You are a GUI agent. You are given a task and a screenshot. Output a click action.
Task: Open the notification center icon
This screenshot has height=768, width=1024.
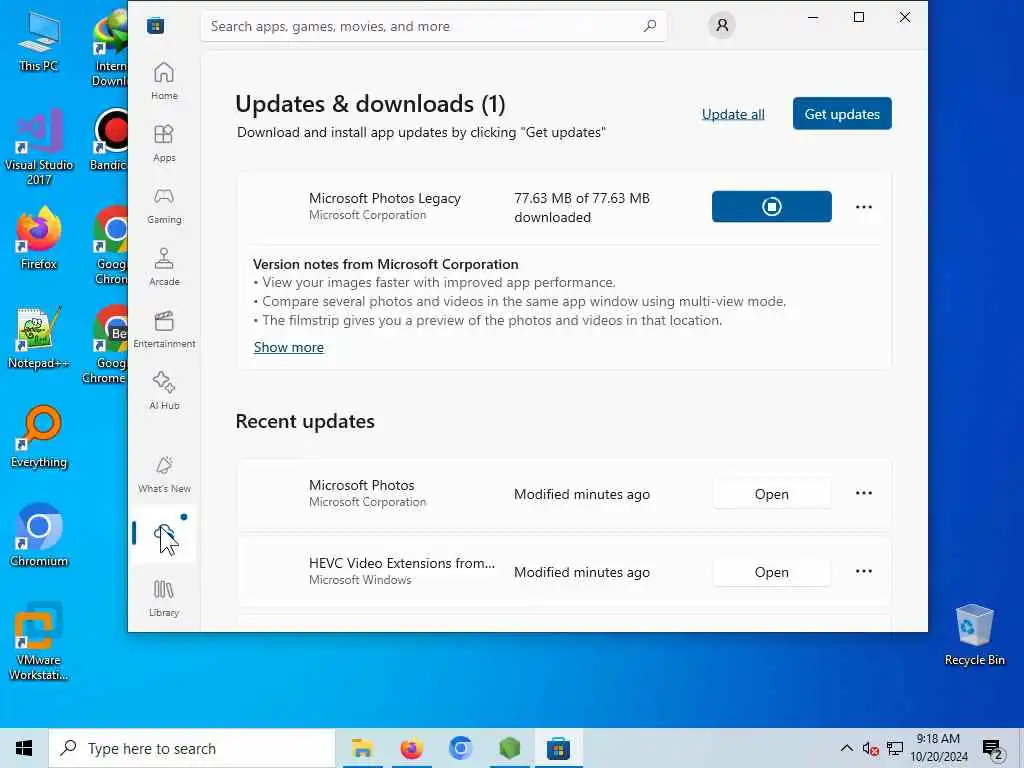click(993, 749)
